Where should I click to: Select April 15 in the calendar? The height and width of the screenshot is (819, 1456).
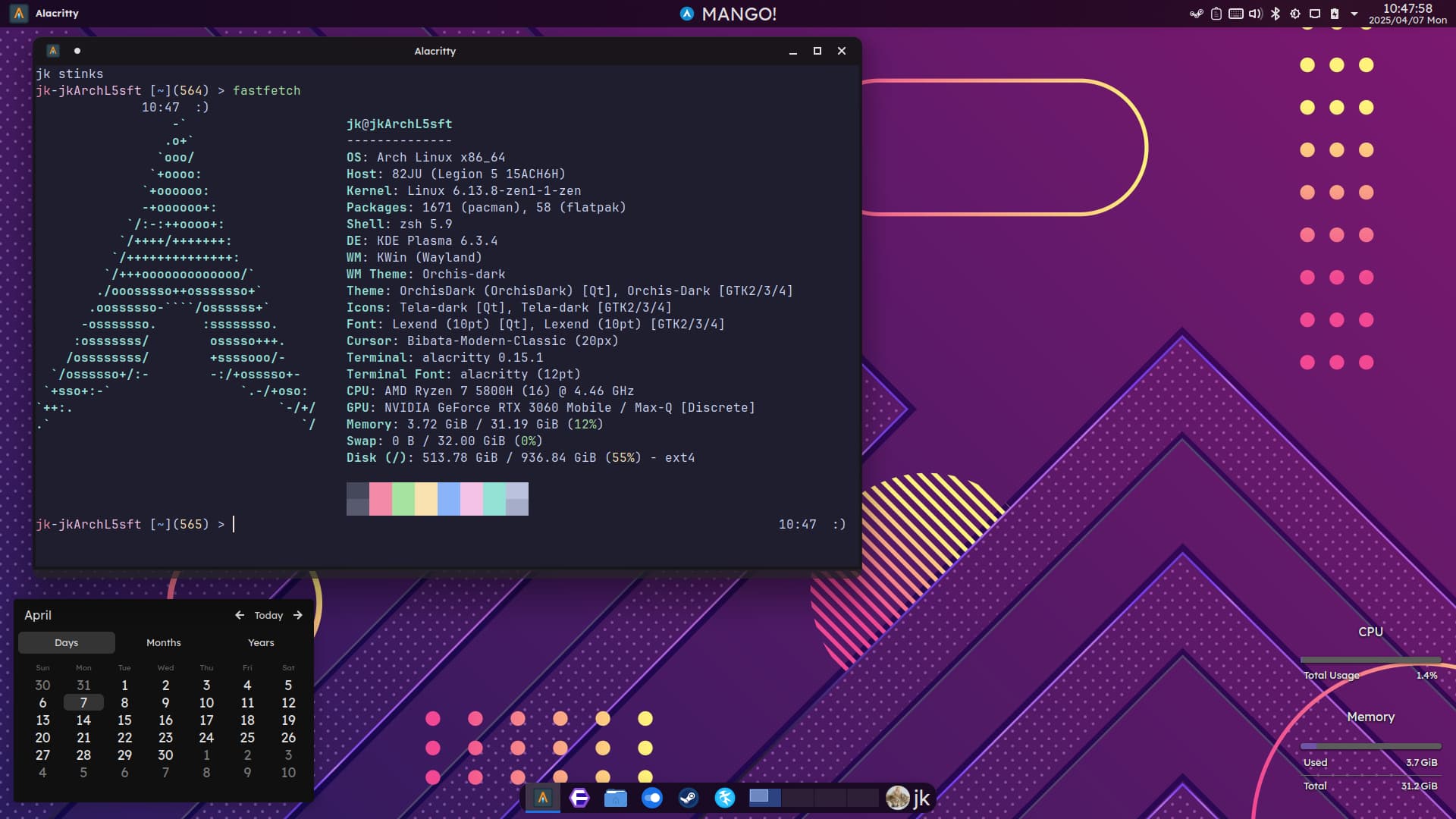(124, 720)
